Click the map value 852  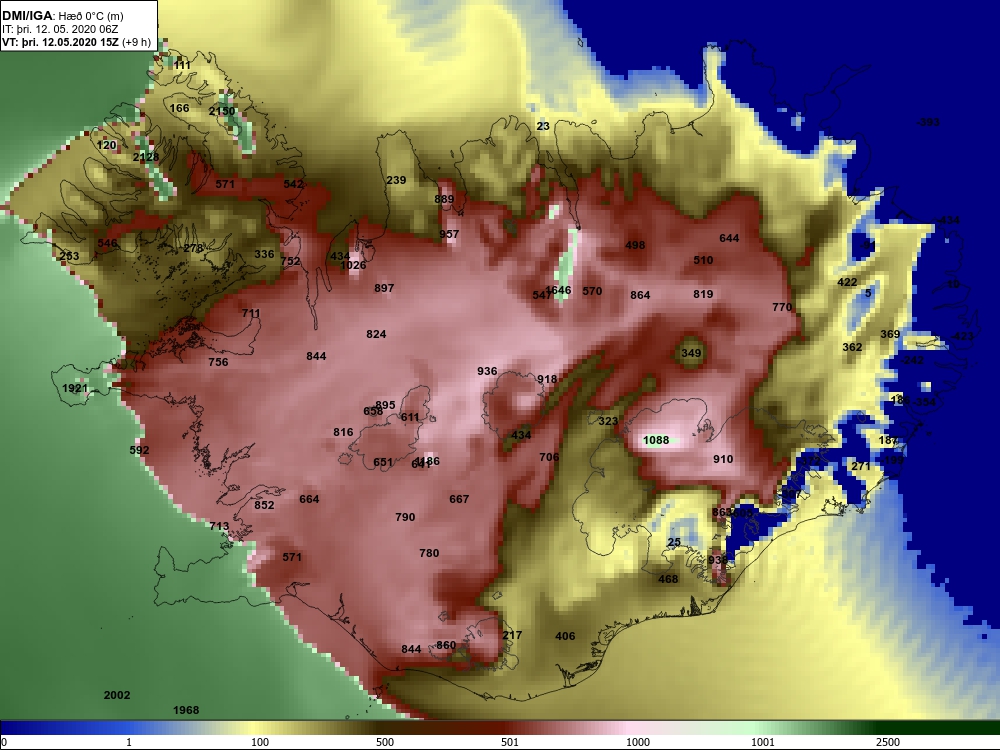(x=264, y=505)
